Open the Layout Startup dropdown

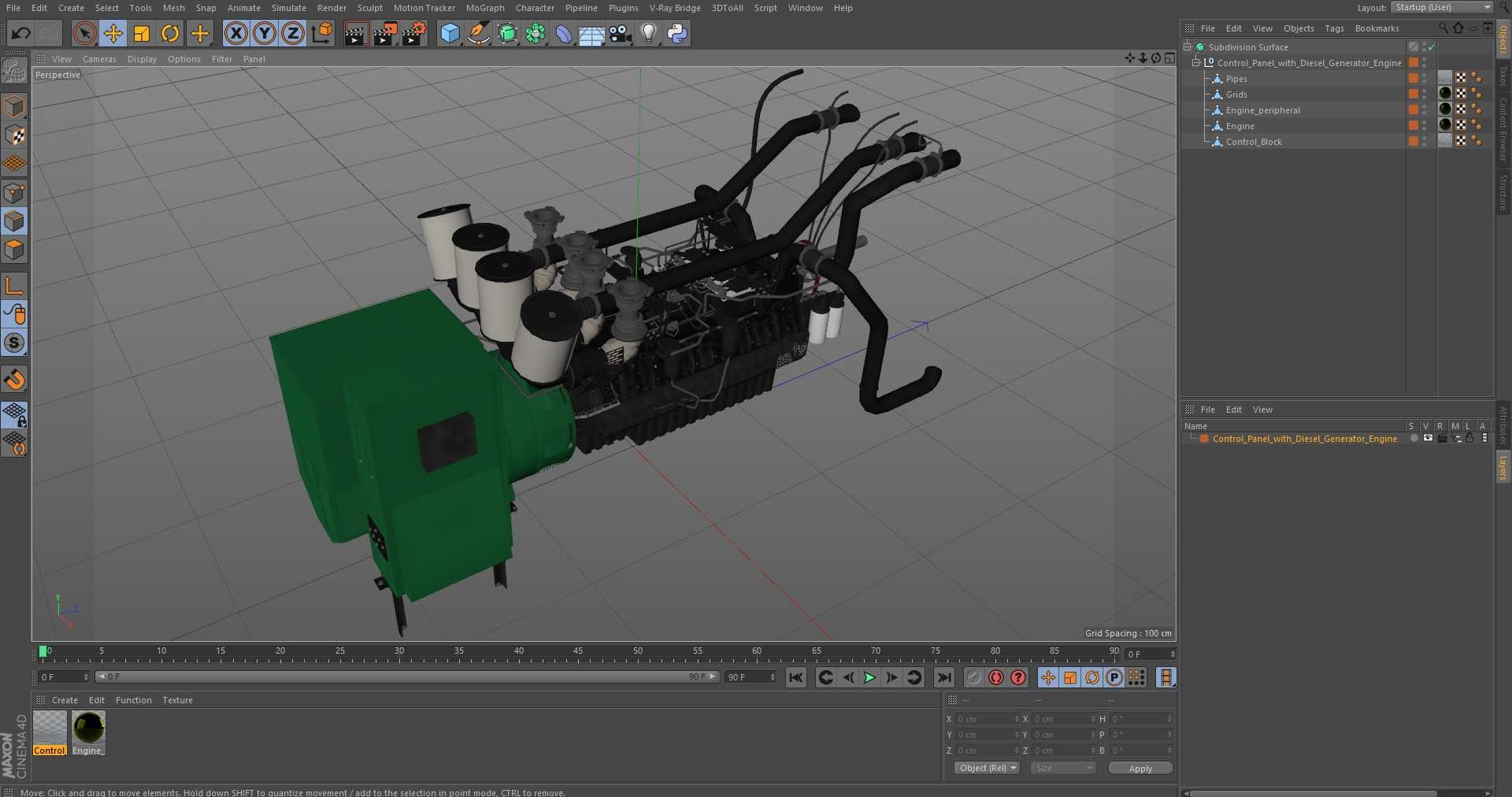point(1443,8)
